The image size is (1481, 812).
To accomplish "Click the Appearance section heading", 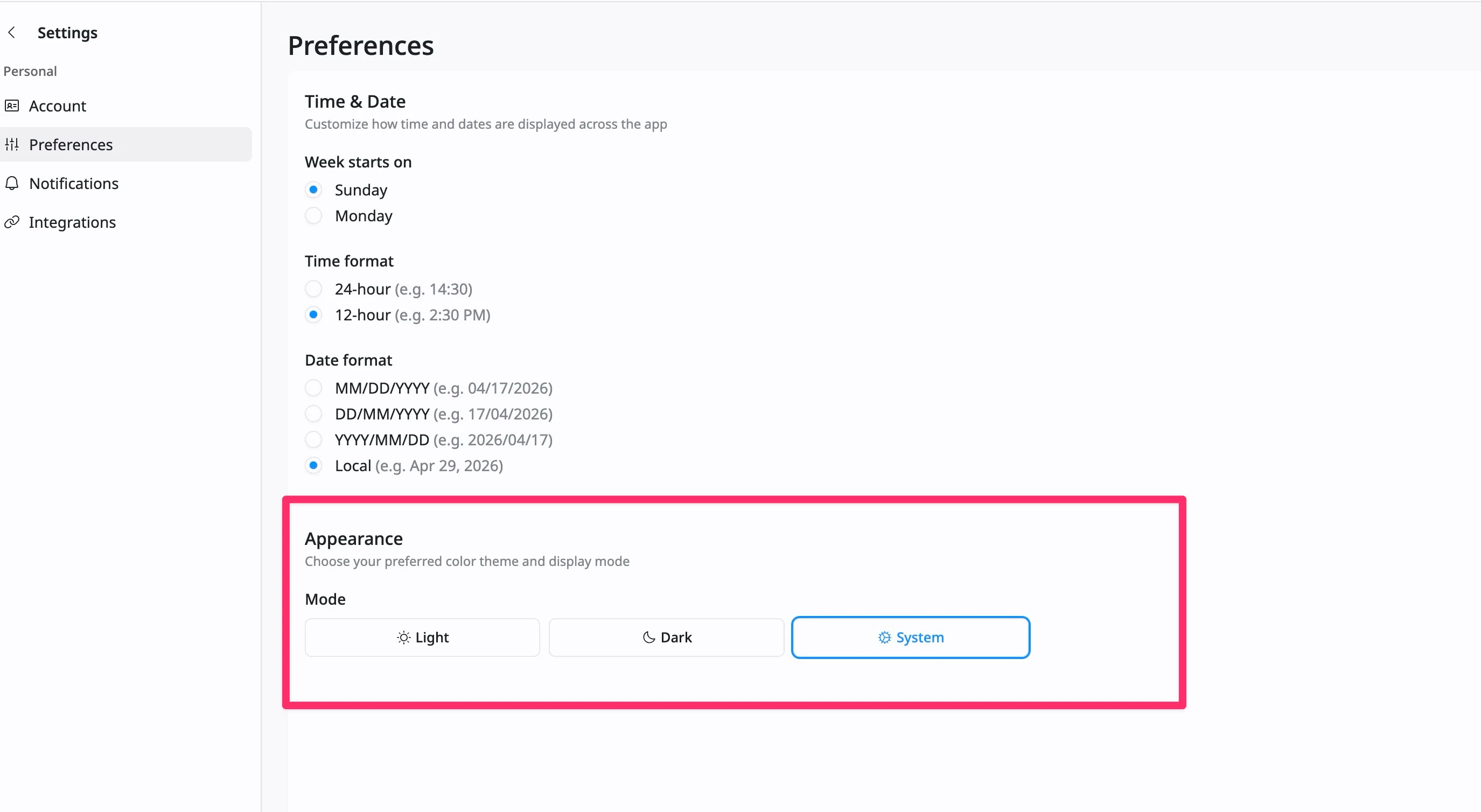I will pos(354,539).
